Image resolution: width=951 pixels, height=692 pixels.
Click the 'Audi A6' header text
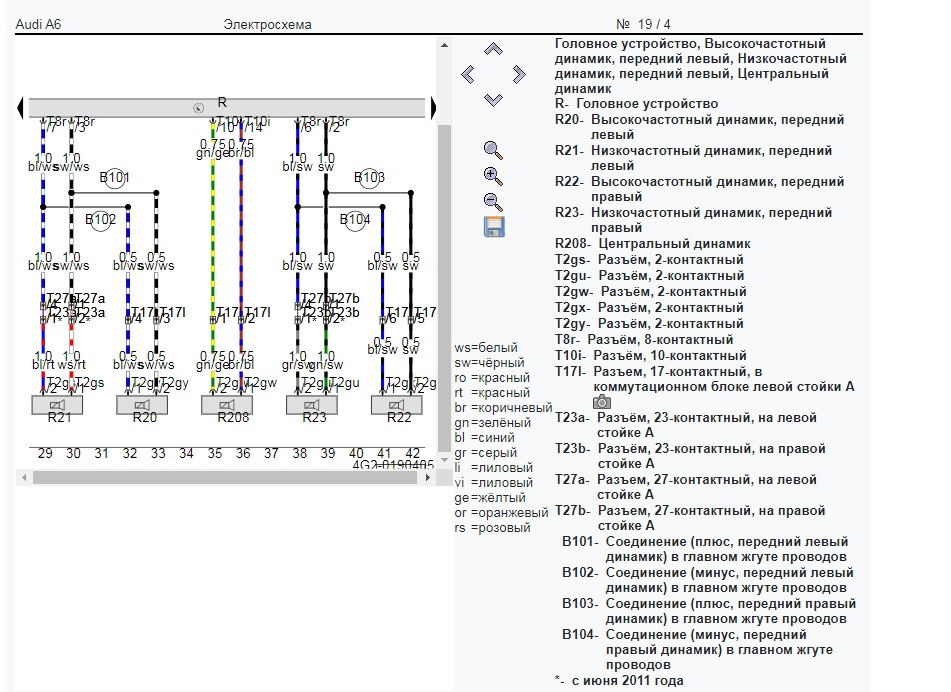(x=38, y=24)
